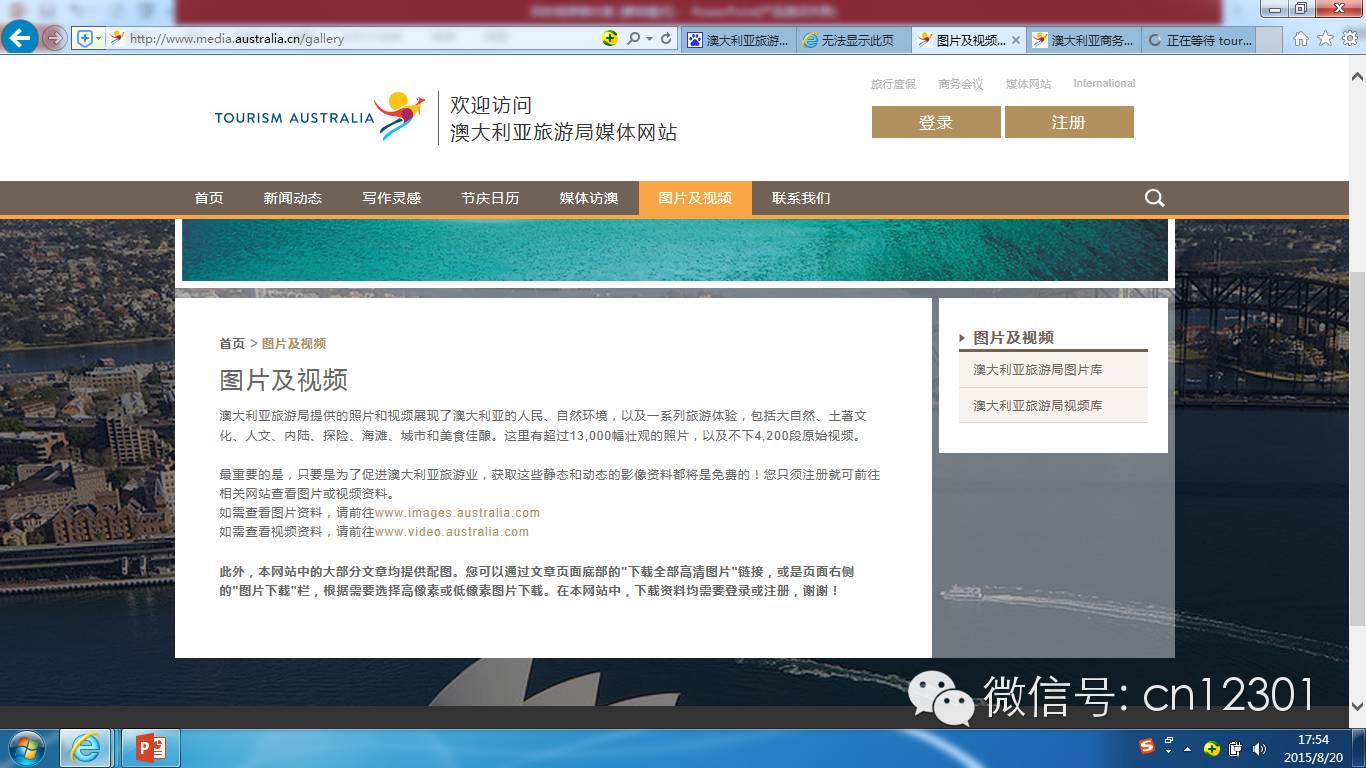Viewport: 1366px width, 768px height.
Task: Click the browser forward arrow button
Action: (55, 38)
